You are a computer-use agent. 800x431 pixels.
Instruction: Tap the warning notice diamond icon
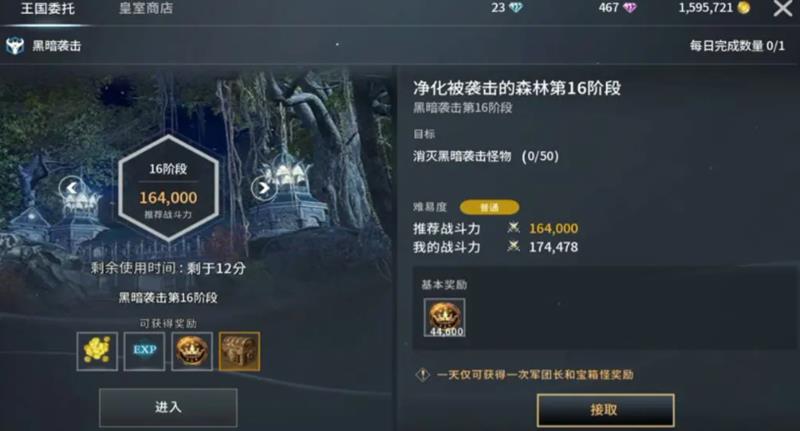point(422,375)
